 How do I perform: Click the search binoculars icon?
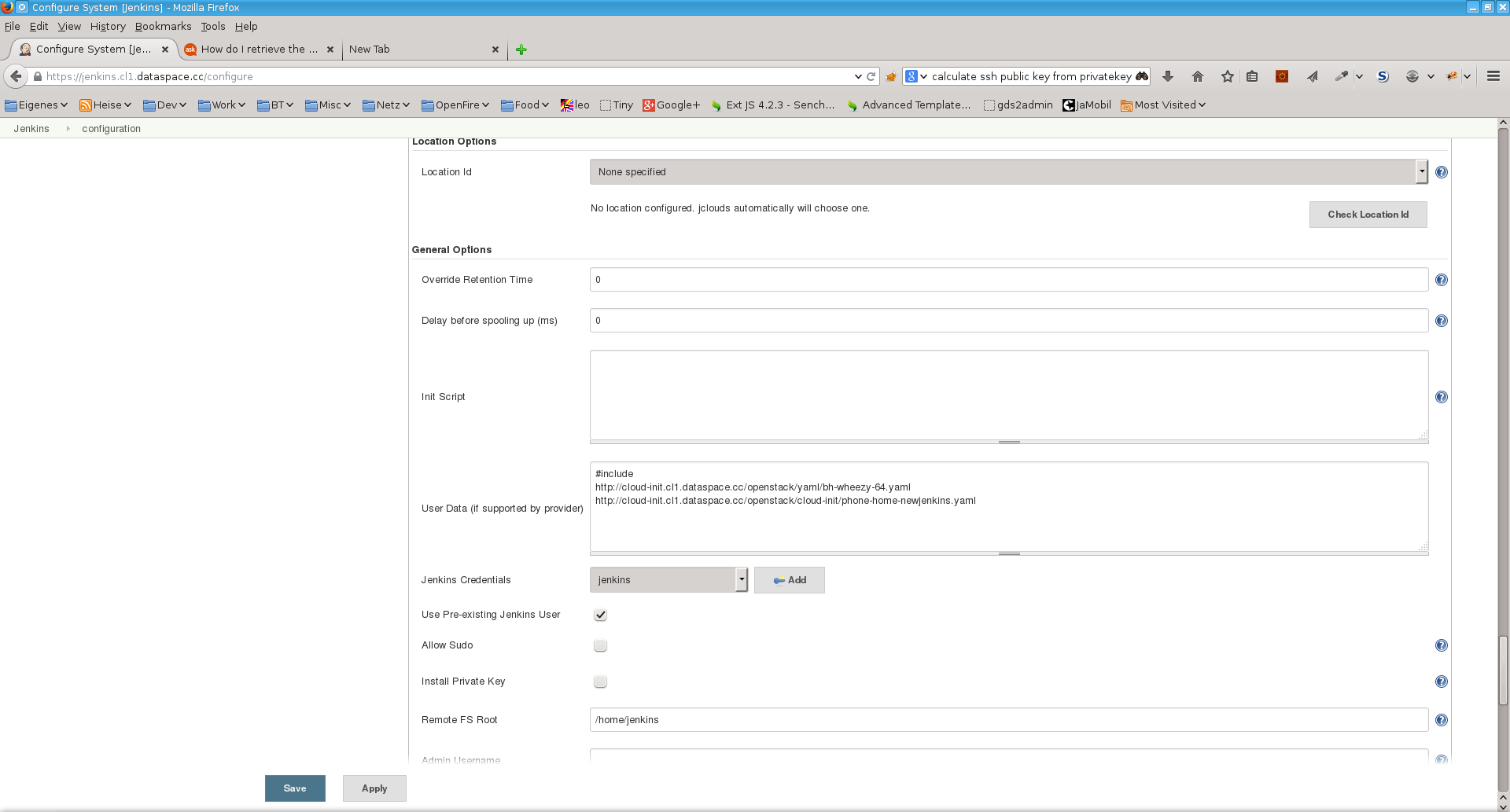1142,76
